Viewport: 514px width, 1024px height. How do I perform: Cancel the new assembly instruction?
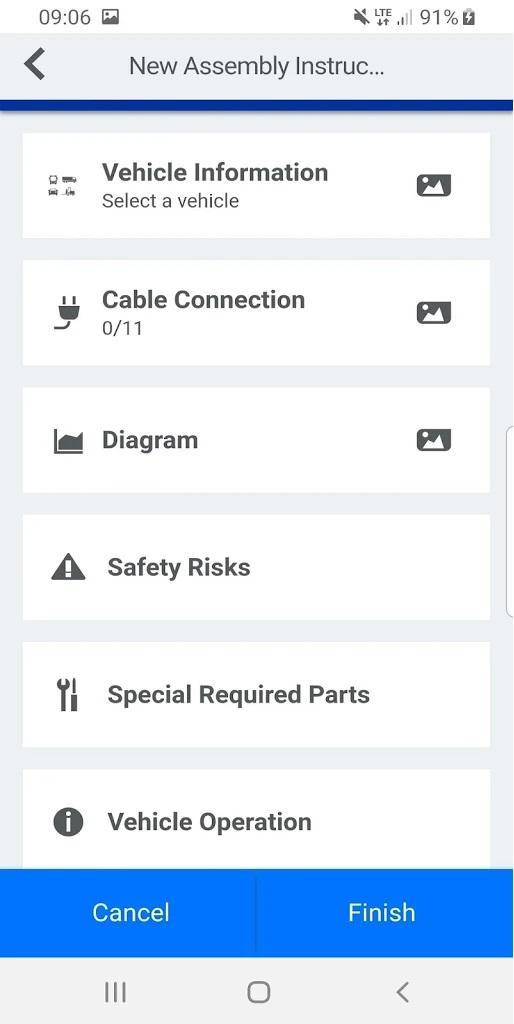point(128,912)
